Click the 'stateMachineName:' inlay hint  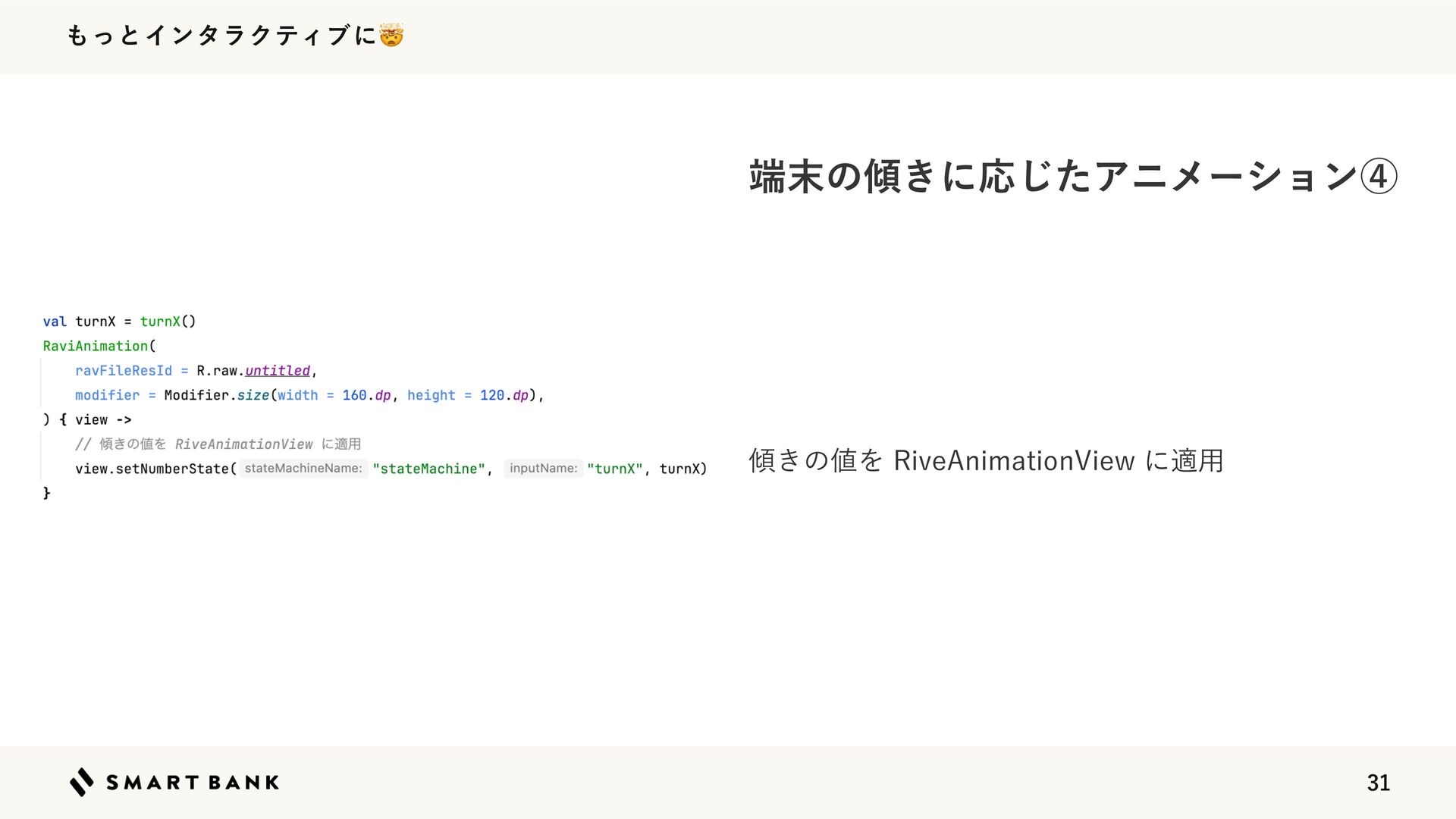tap(303, 469)
